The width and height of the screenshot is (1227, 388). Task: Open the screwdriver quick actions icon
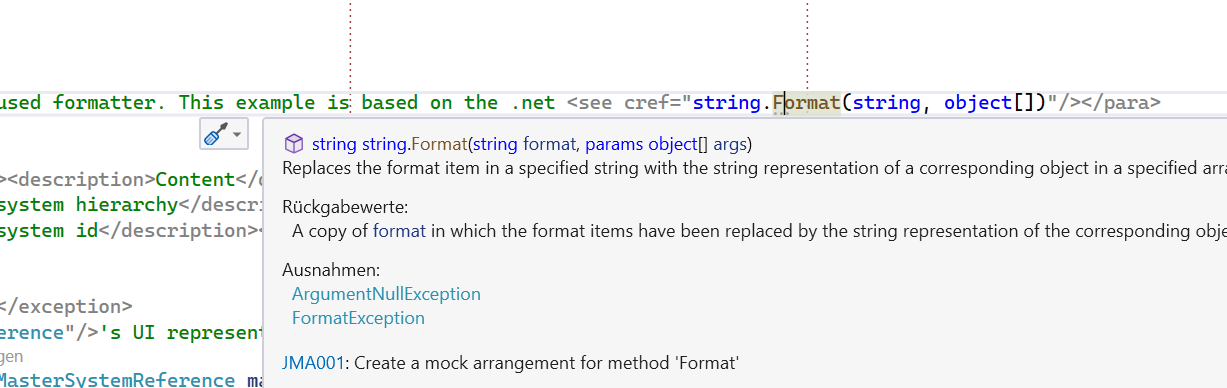tap(215, 134)
